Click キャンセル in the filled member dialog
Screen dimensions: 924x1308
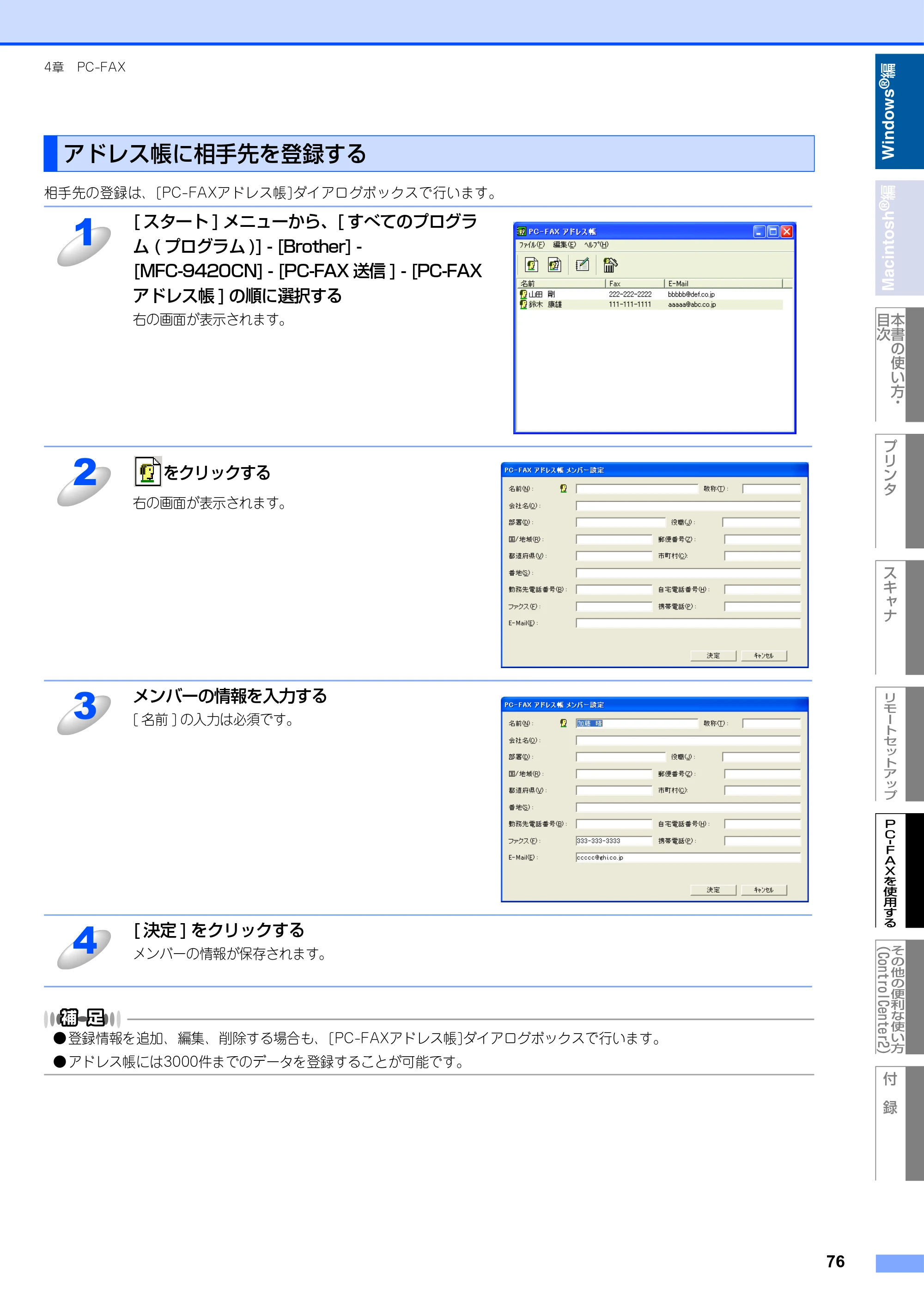point(764,890)
